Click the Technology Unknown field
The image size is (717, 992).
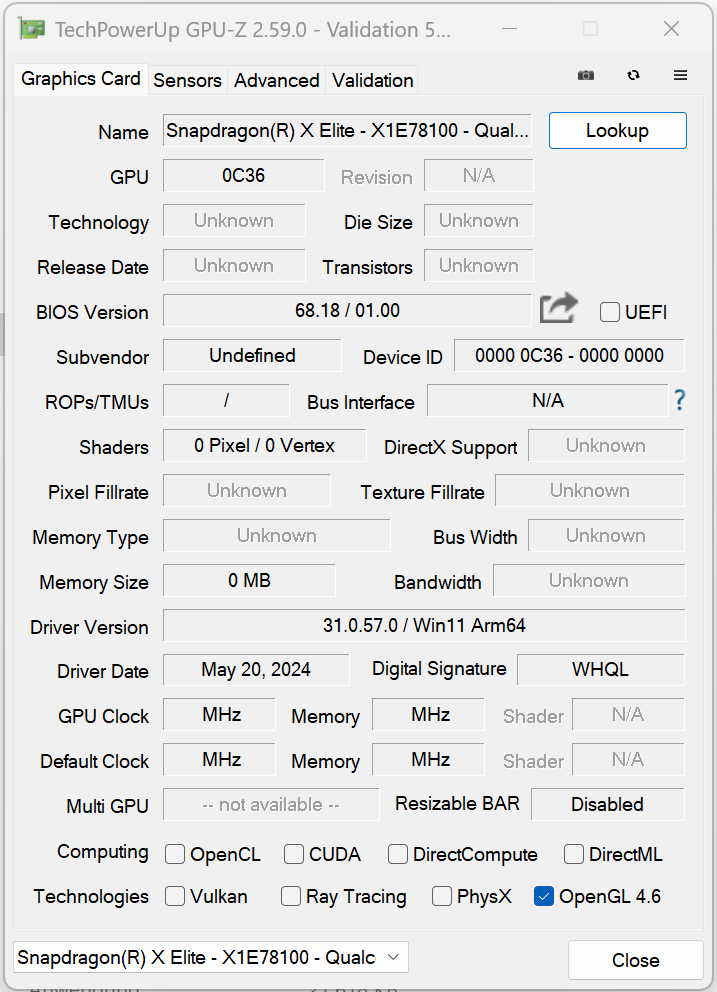pyautogui.click(x=234, y=220)
